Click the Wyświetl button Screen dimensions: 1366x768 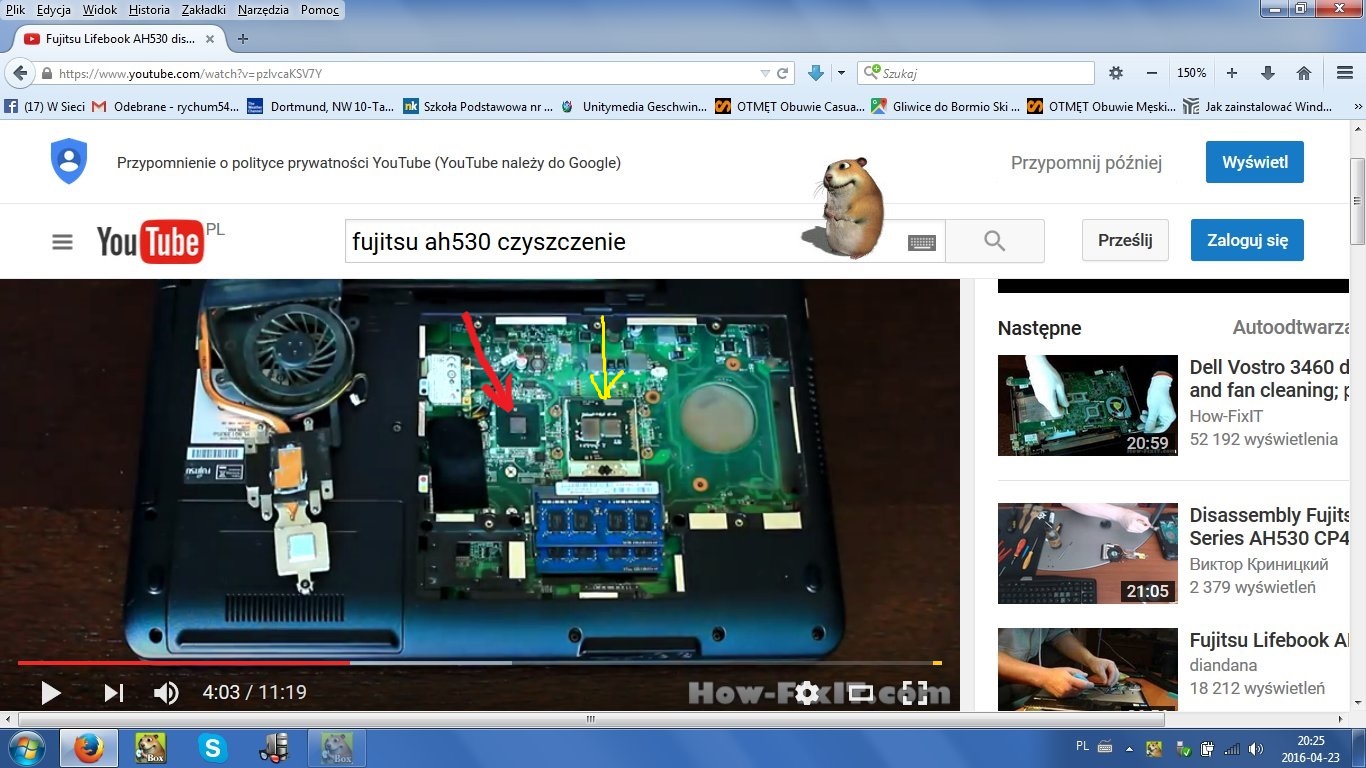[1255, 162]
